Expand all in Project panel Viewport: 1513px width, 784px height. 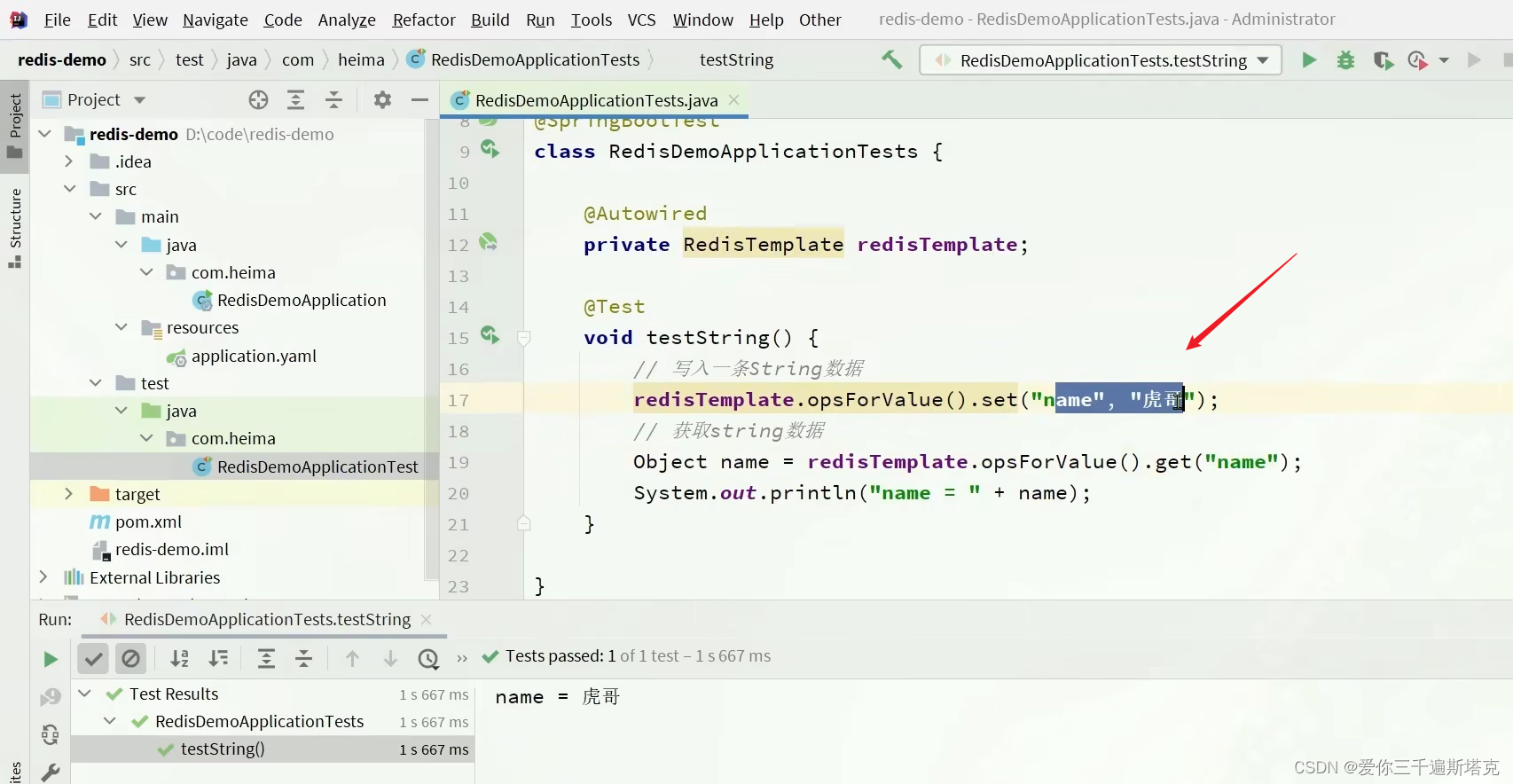(296, 100)
